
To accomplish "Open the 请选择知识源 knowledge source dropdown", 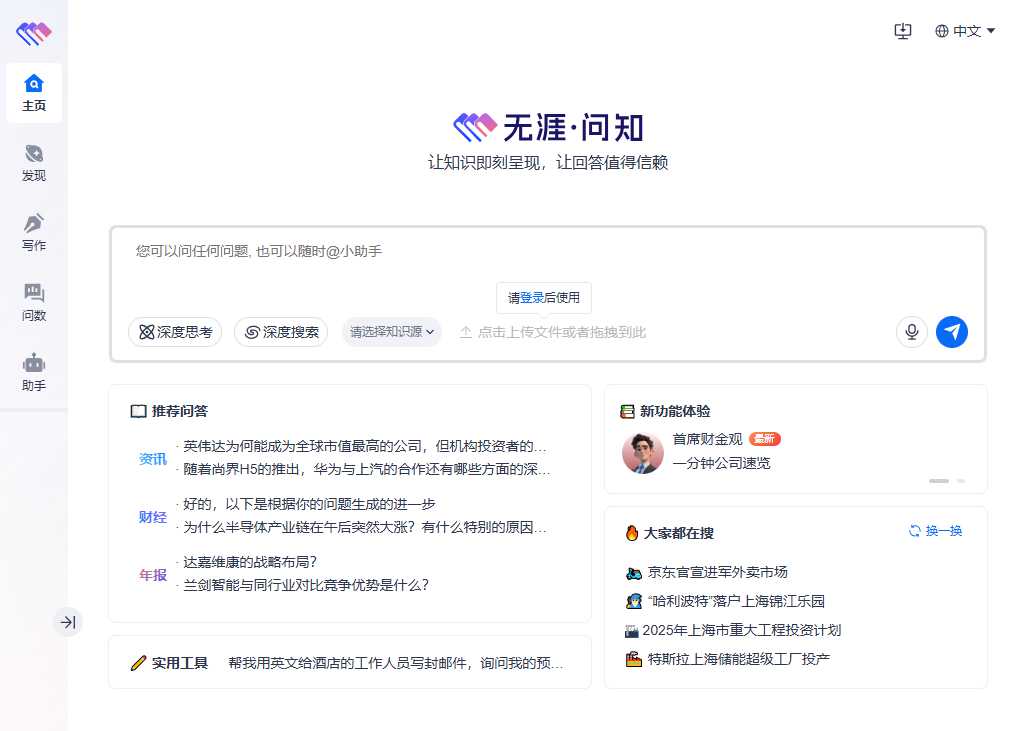I will pyautogui.click(x=393, y=332).
